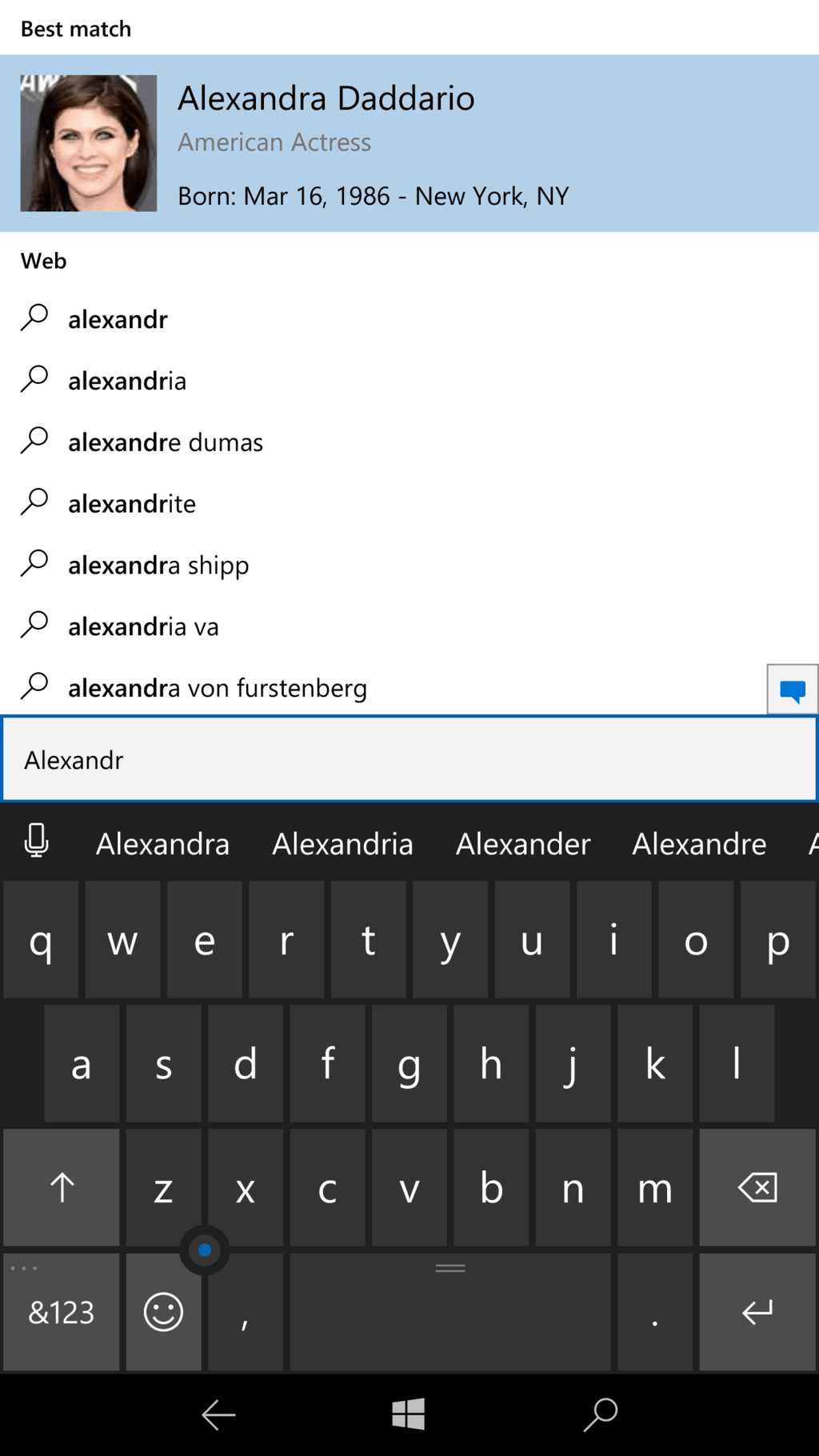Tap the blue feedback chat icon
The height and width of the screenshot is (1456, 819).
click(x=792, y=690)
